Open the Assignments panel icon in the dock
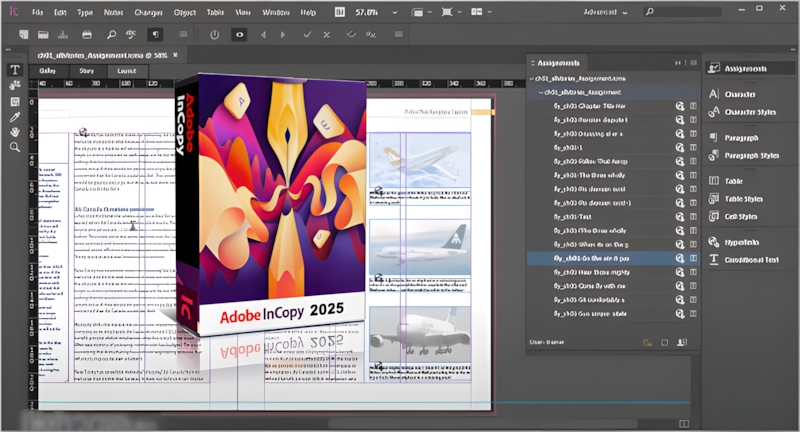 (x=714, y=68)
